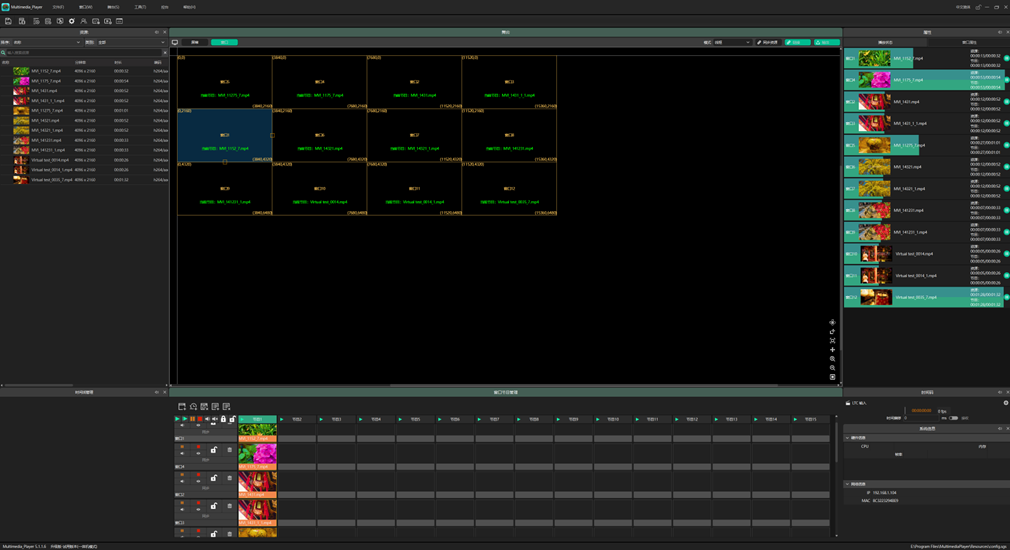Open the settings gear in top toolbar
The width and height of the screenshot is (1010, 550).
[x=71, y=21]
